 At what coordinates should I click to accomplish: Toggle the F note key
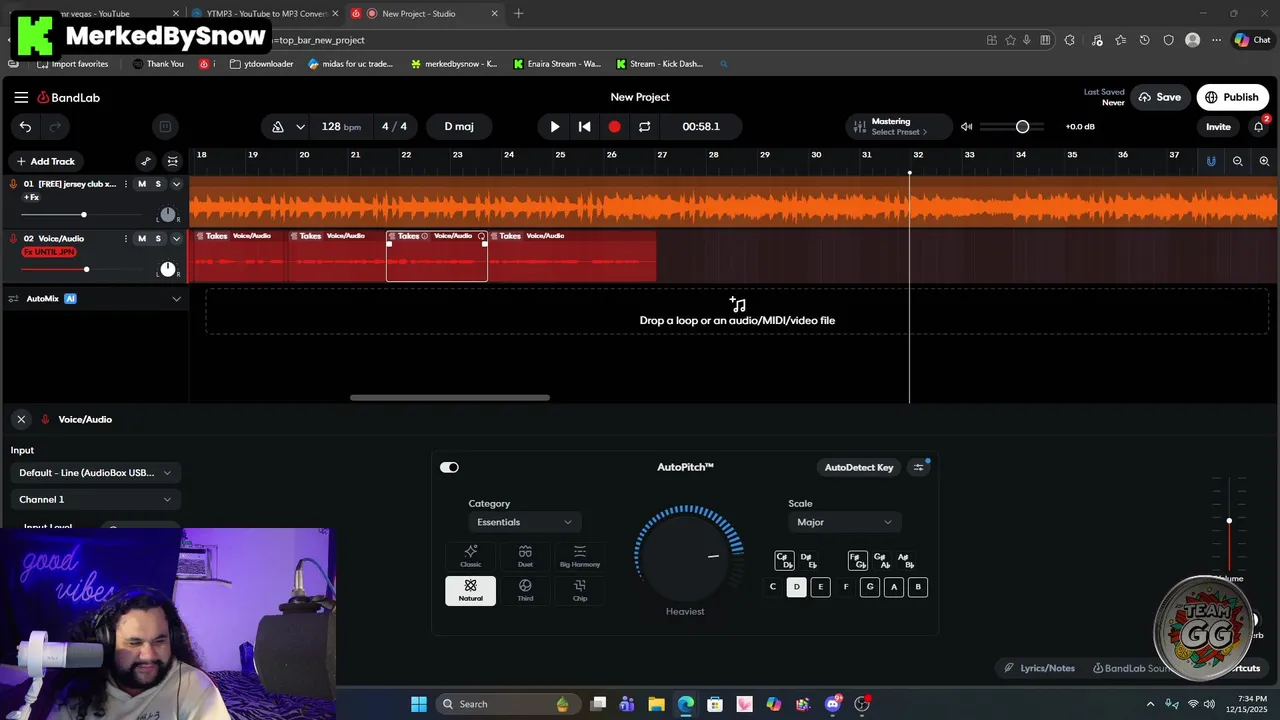(846, 587)
